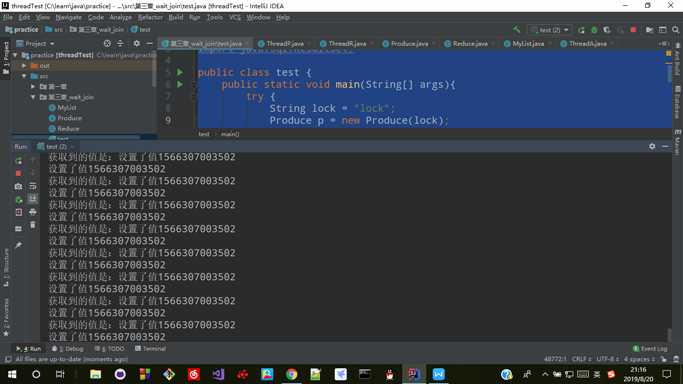Open the Terminal tool window button

(150, 349)
